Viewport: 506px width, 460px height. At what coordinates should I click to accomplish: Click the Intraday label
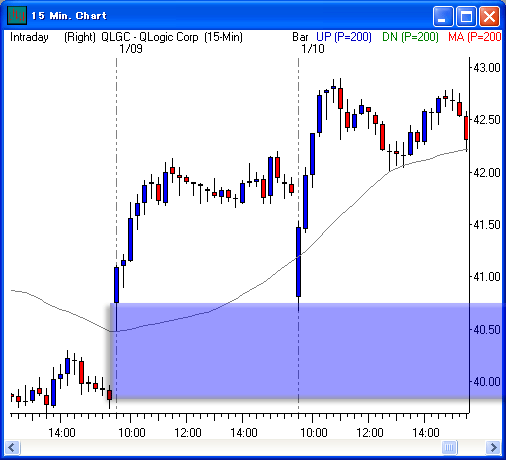pyautogui.click(x=29, y=37)
